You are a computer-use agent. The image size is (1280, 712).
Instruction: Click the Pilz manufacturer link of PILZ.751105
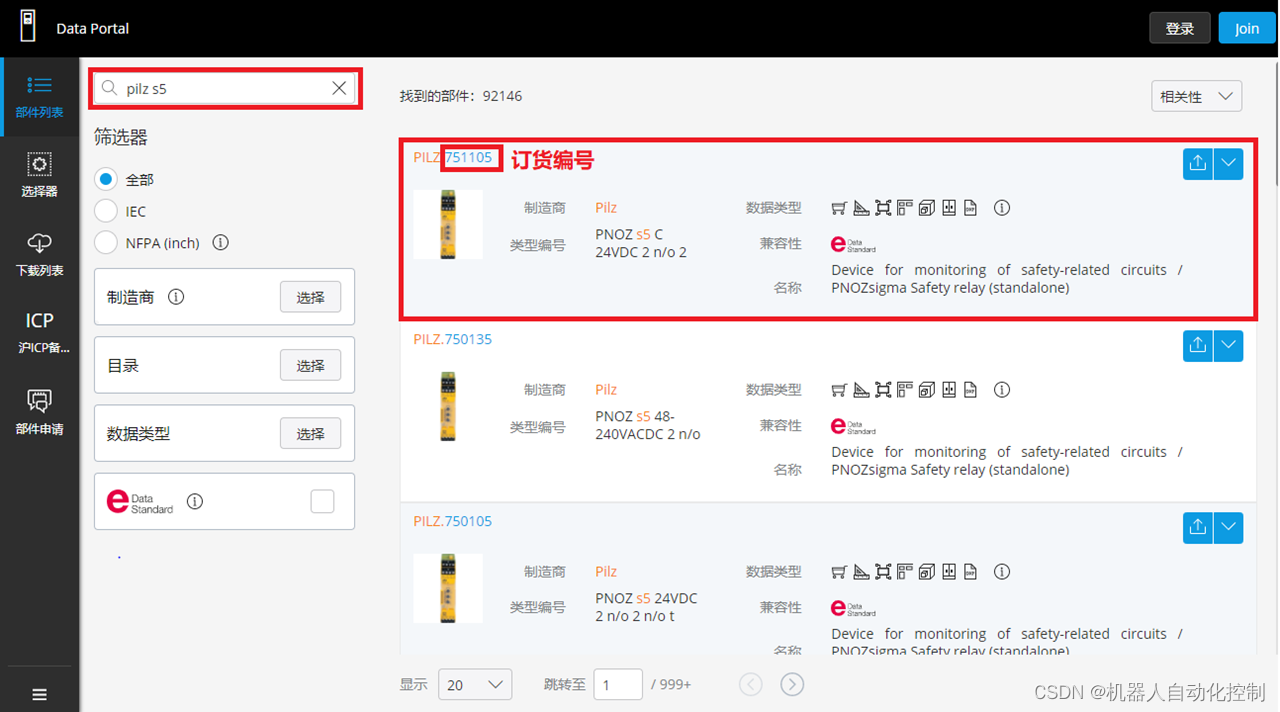(x=606, y=208)
